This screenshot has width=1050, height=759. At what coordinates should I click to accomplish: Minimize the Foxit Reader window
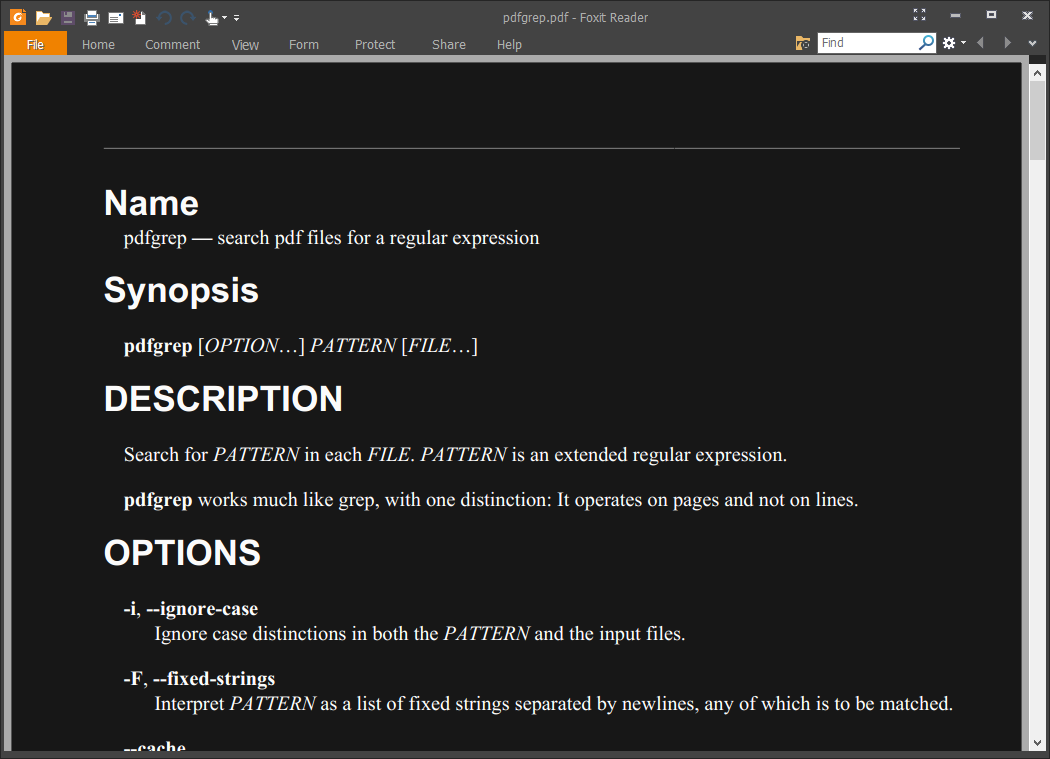click(x=956, y=15)
